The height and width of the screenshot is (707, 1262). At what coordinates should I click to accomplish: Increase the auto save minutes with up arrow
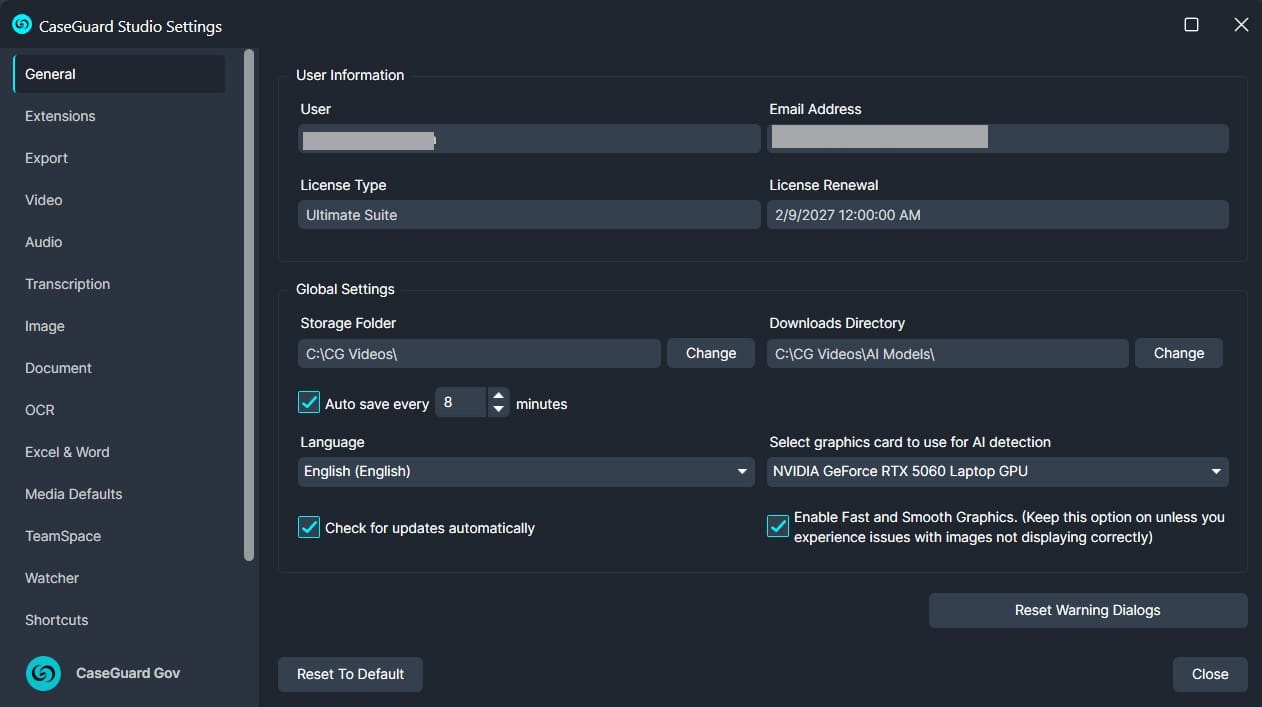[498, 396]
